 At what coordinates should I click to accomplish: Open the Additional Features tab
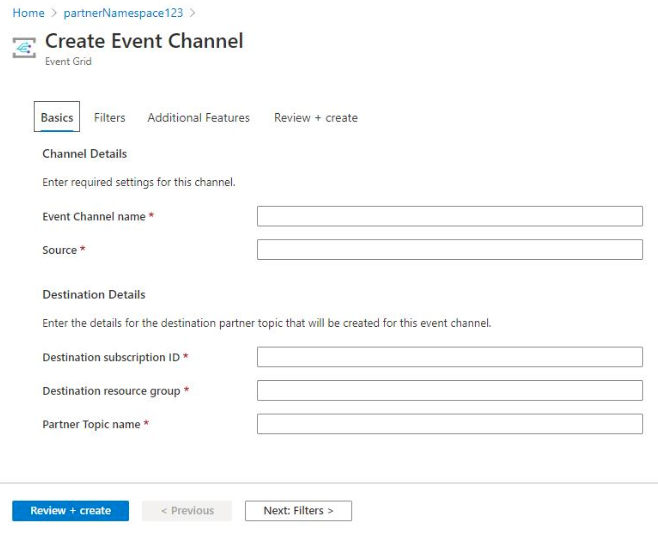199,118
